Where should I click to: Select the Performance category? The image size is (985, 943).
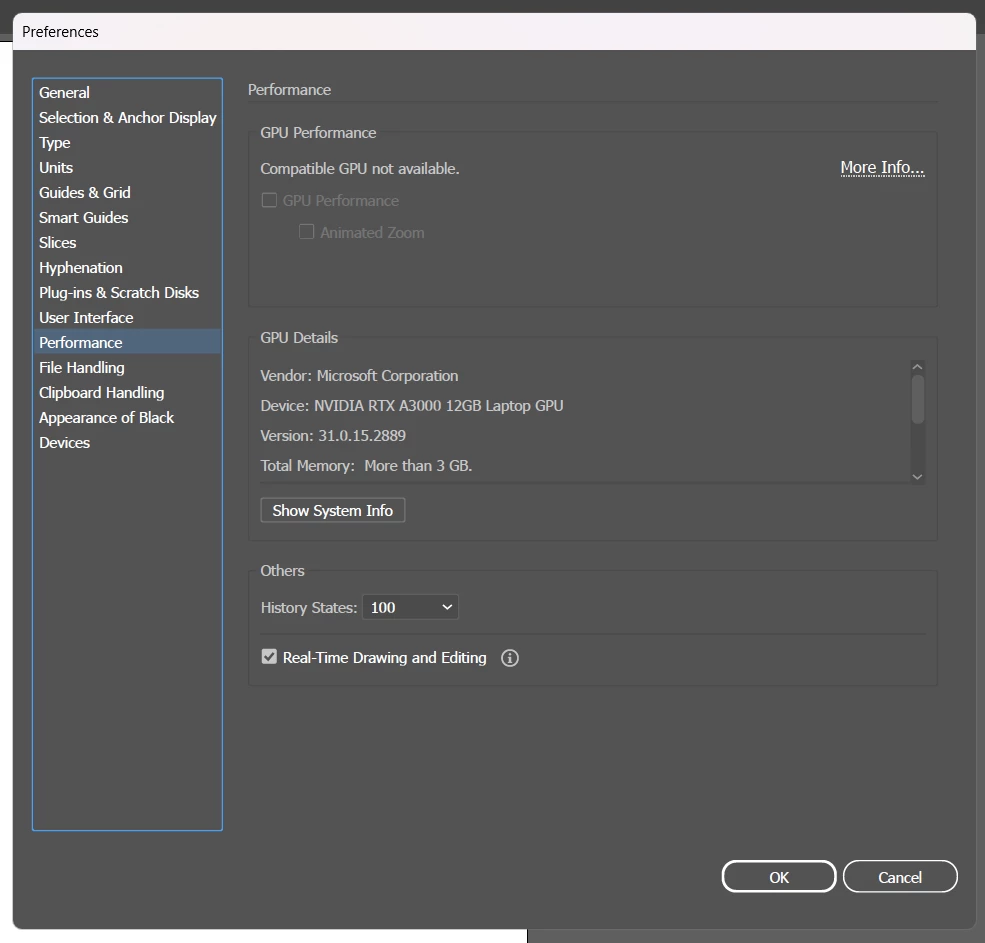[127, 342]
